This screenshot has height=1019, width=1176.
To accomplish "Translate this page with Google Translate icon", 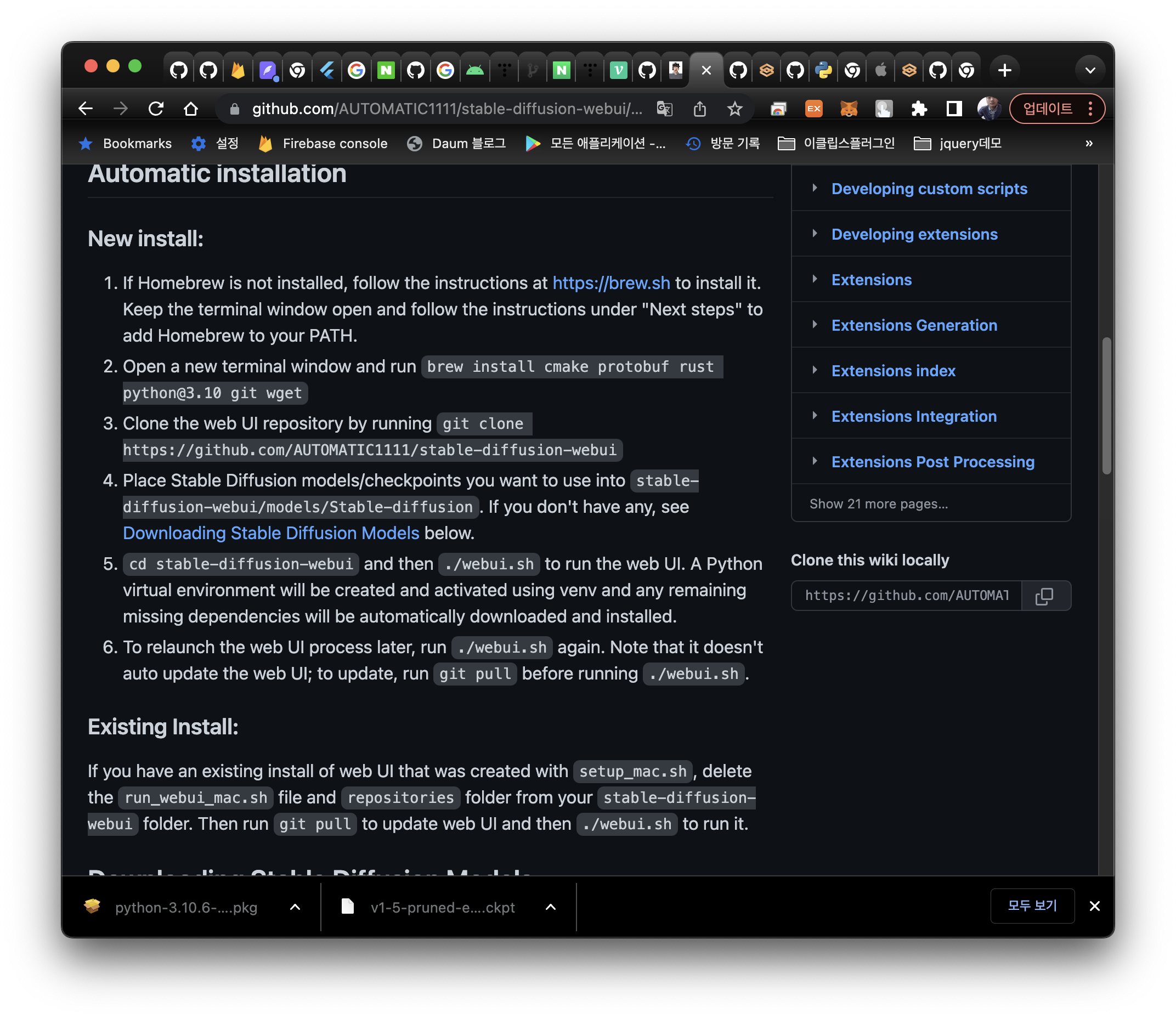I will (x=664, y=108).
